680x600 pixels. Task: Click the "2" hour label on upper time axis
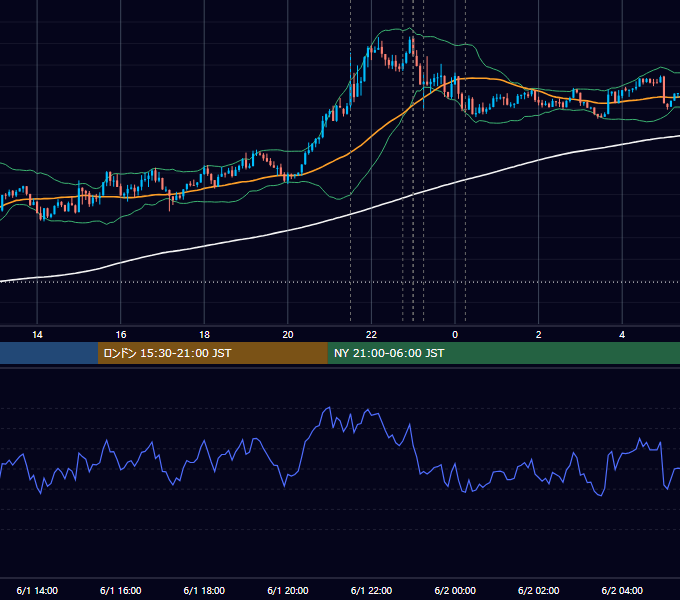pos(539,335)
